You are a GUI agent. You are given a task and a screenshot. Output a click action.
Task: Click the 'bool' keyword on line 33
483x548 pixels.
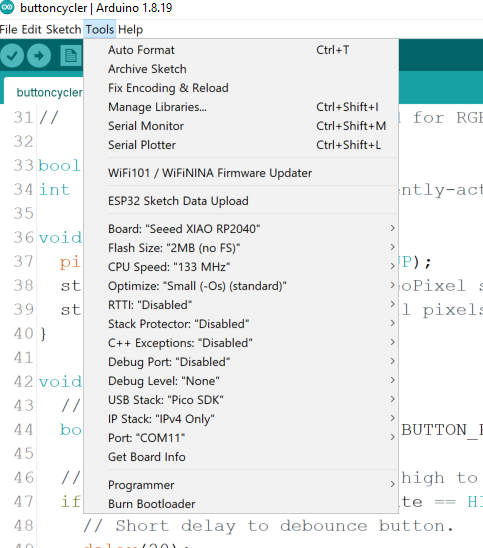pos(59,166)
